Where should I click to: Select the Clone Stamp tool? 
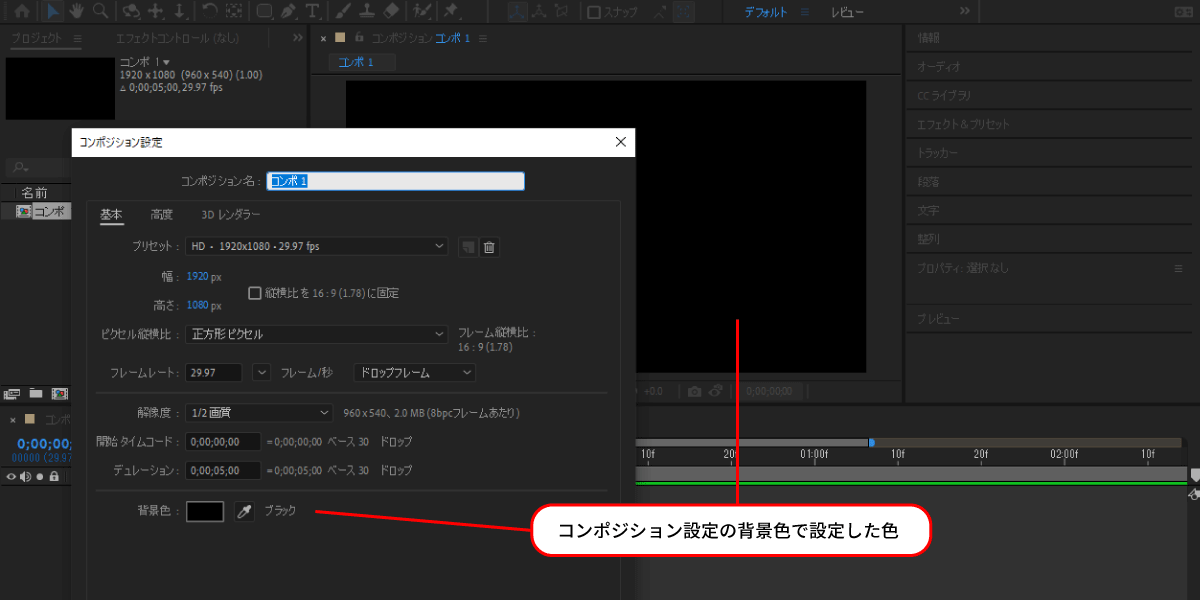click(x=366, y=12)
